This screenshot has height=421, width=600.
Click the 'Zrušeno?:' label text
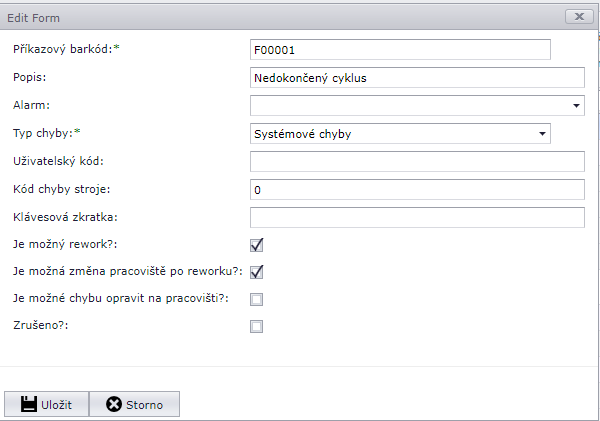click(x=40, y=325)
